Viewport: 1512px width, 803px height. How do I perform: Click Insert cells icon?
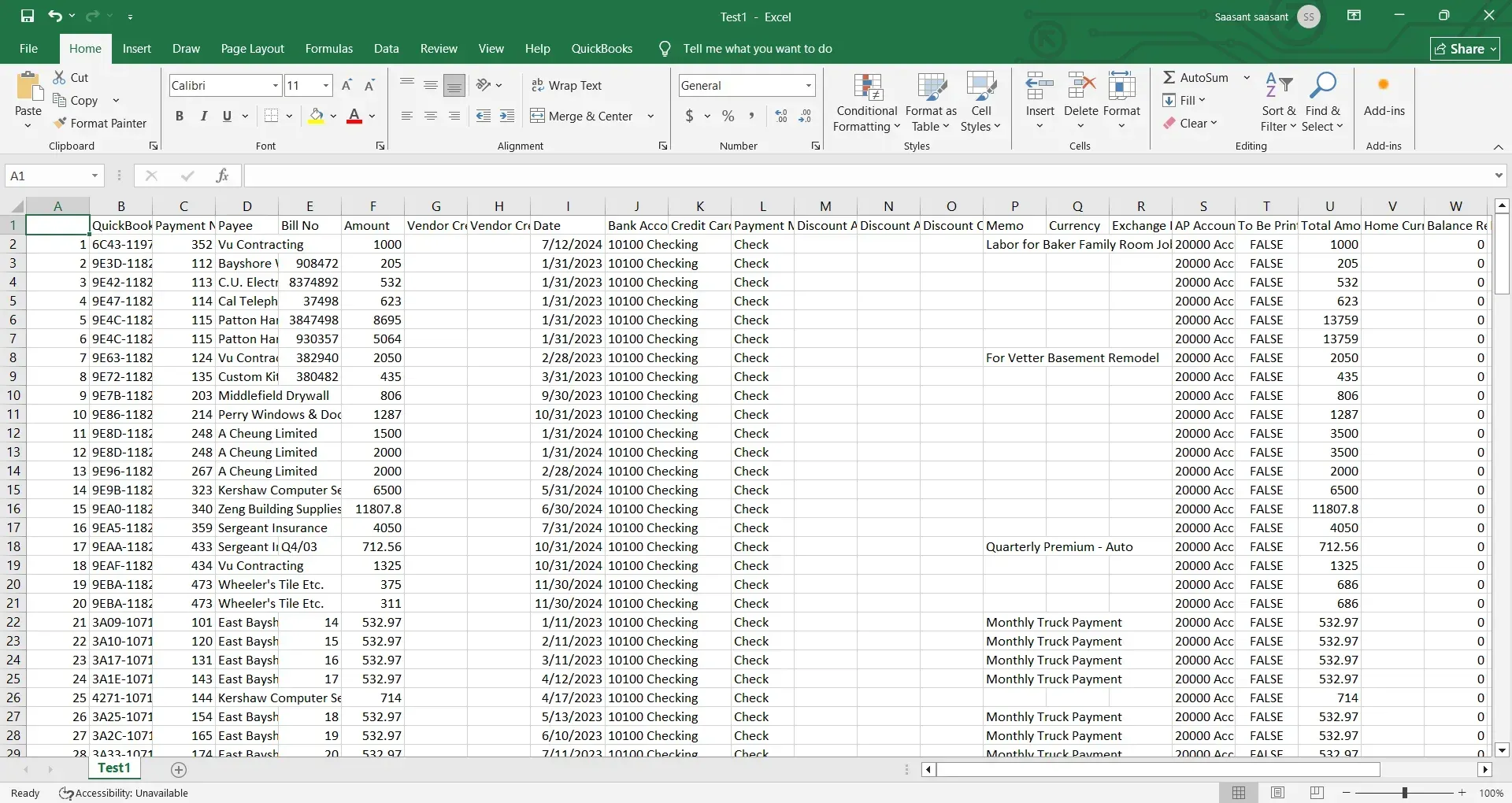1039,87
